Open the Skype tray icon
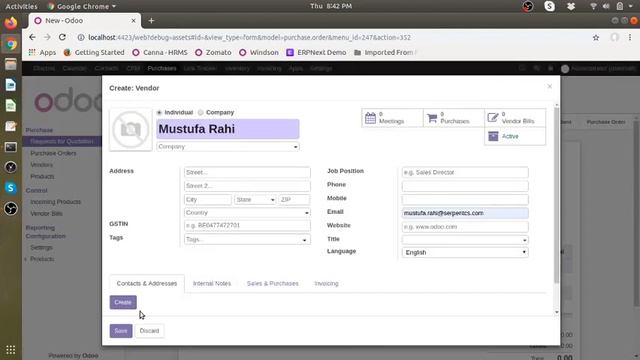Viewport: 640px width, 360px height. click(549, 6)
